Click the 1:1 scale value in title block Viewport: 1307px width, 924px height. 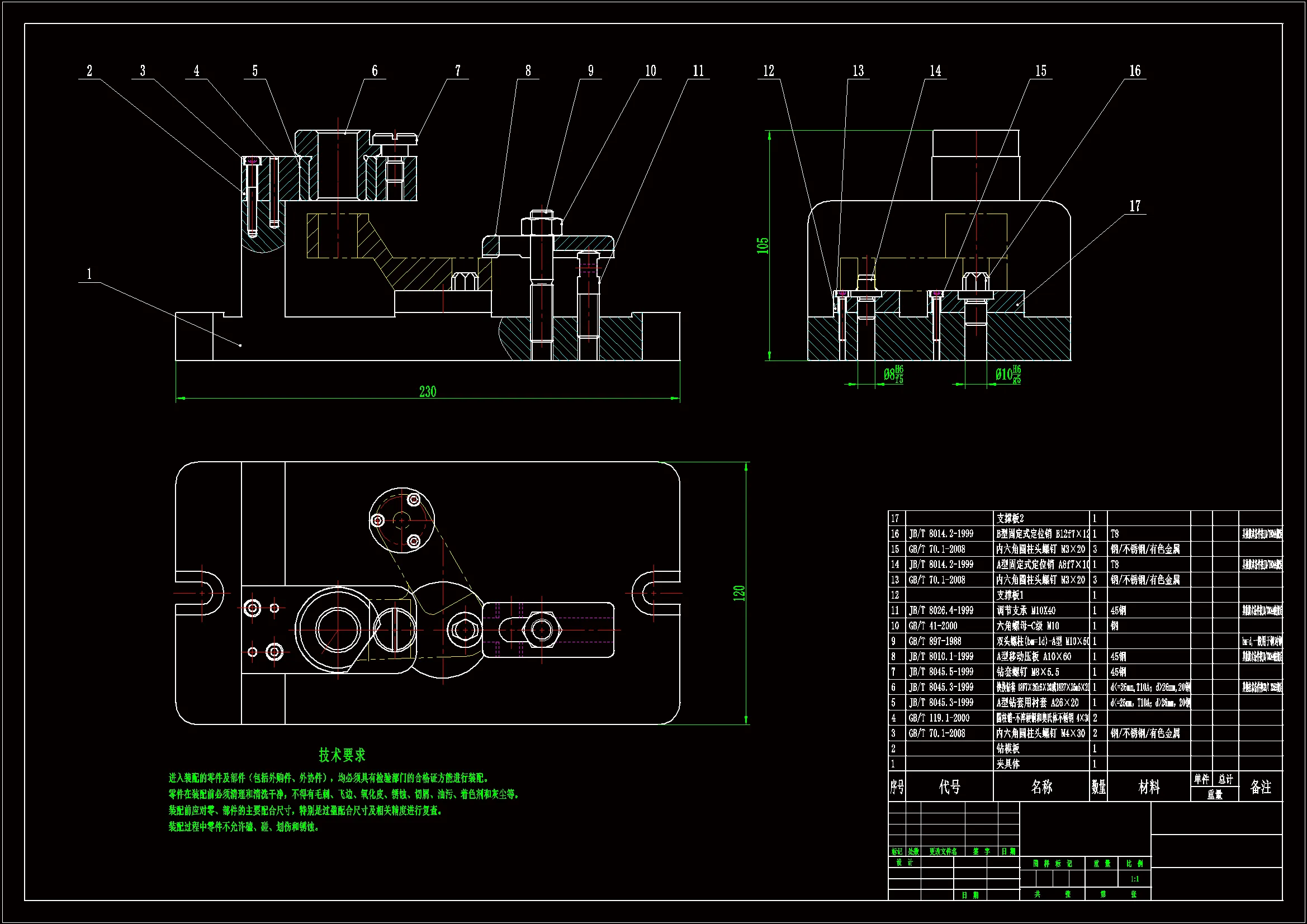(x=1134, y=879)
